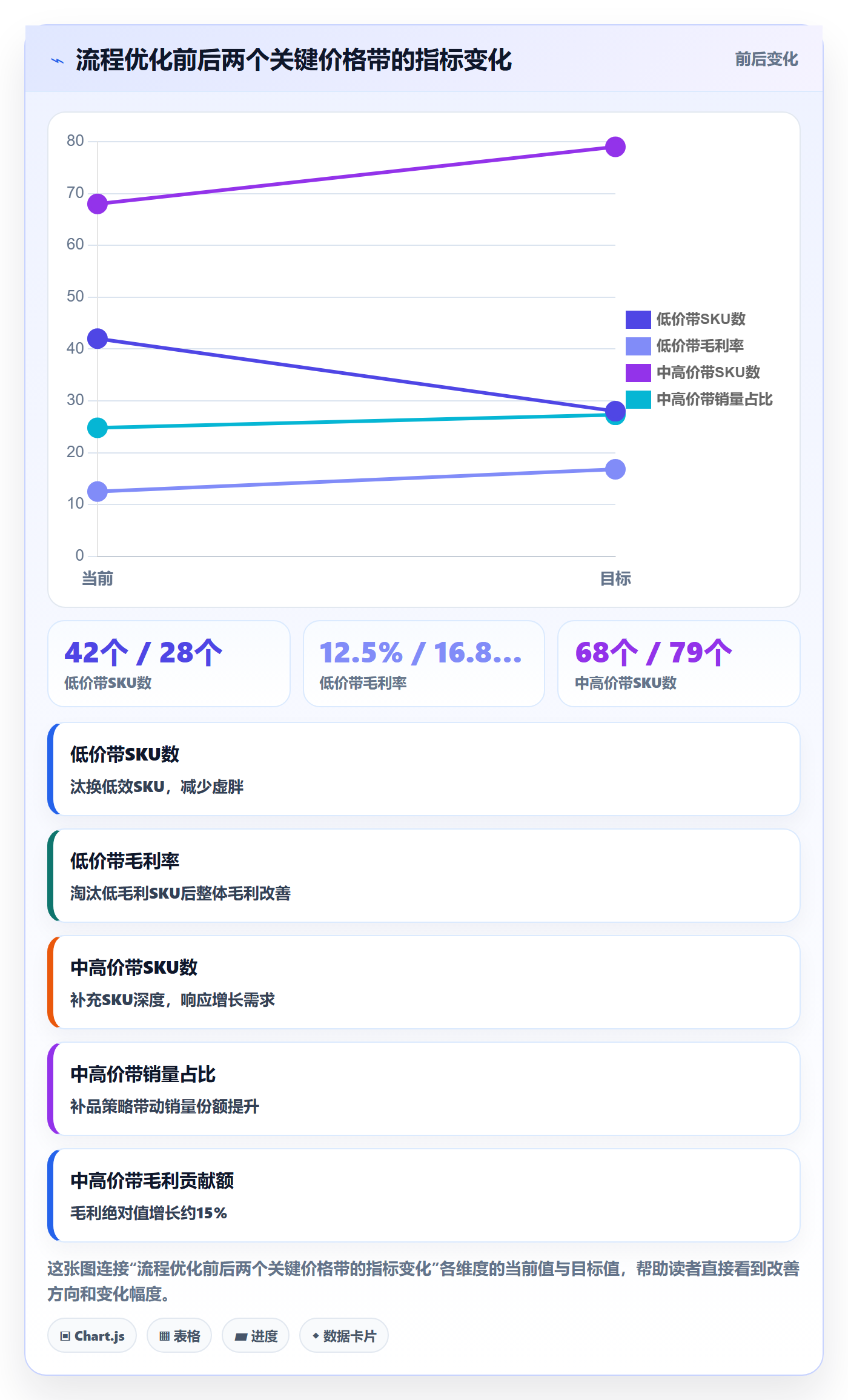Screen dimensions: 848x1400
Task: Click the 低价带SKU数 legend label text
Action: 701,319
